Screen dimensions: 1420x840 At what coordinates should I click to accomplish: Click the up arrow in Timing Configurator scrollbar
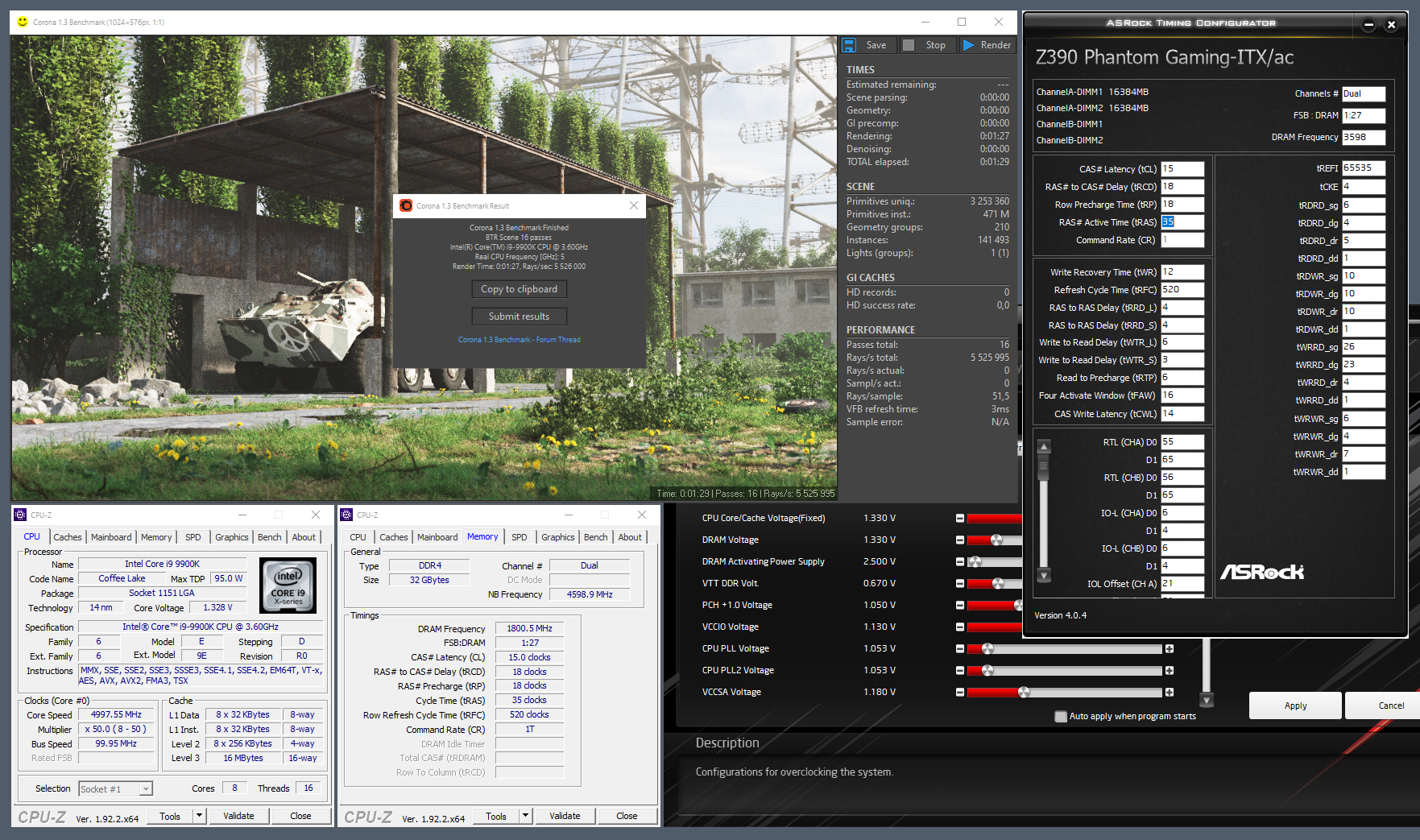(1044, 446)
